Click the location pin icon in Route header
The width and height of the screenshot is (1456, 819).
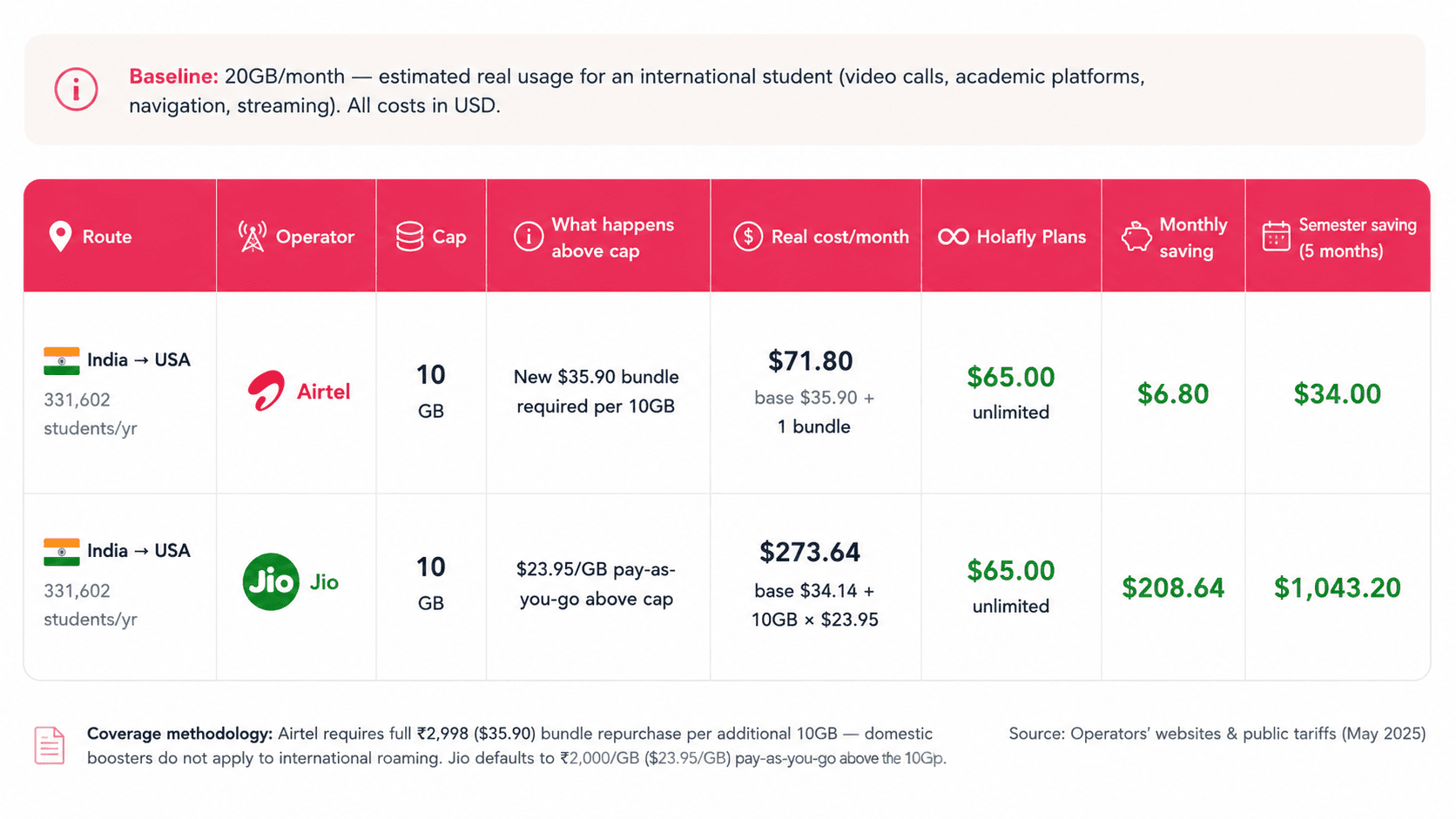pos(60,237)
